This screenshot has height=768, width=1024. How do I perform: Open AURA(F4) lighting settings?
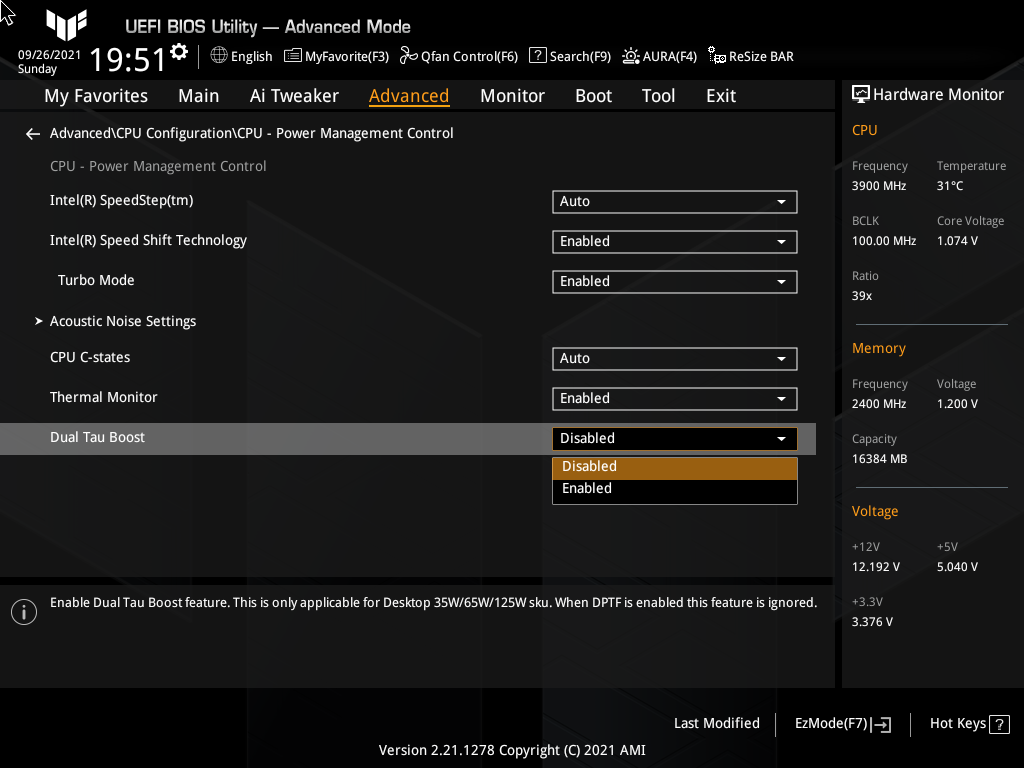659,56
